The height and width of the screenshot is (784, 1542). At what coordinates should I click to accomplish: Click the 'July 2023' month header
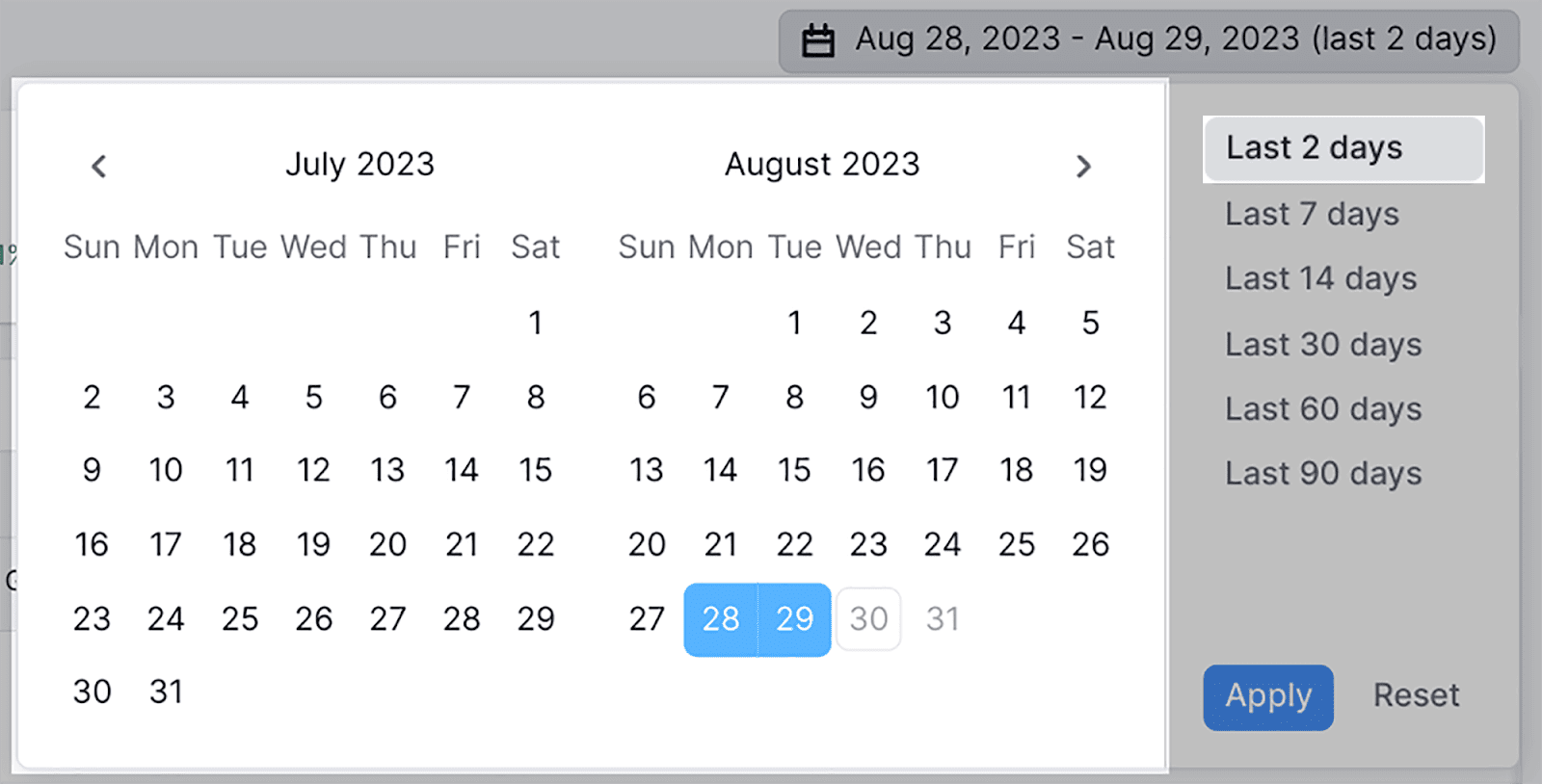(360, 164)
